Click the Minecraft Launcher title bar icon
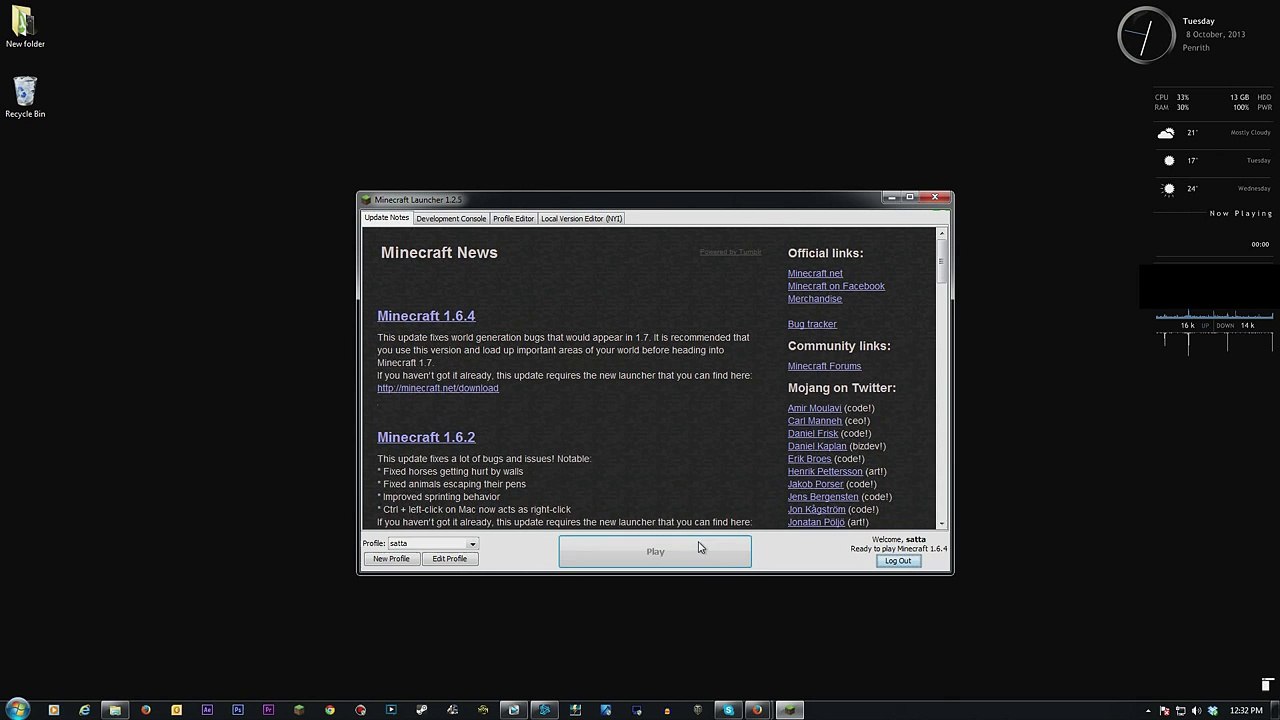The image size is (1280, 720). coord(367,199)
